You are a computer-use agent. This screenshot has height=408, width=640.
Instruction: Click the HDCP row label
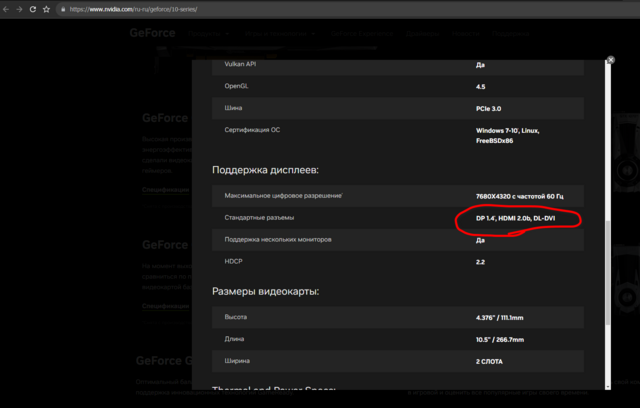pos(235,261)
